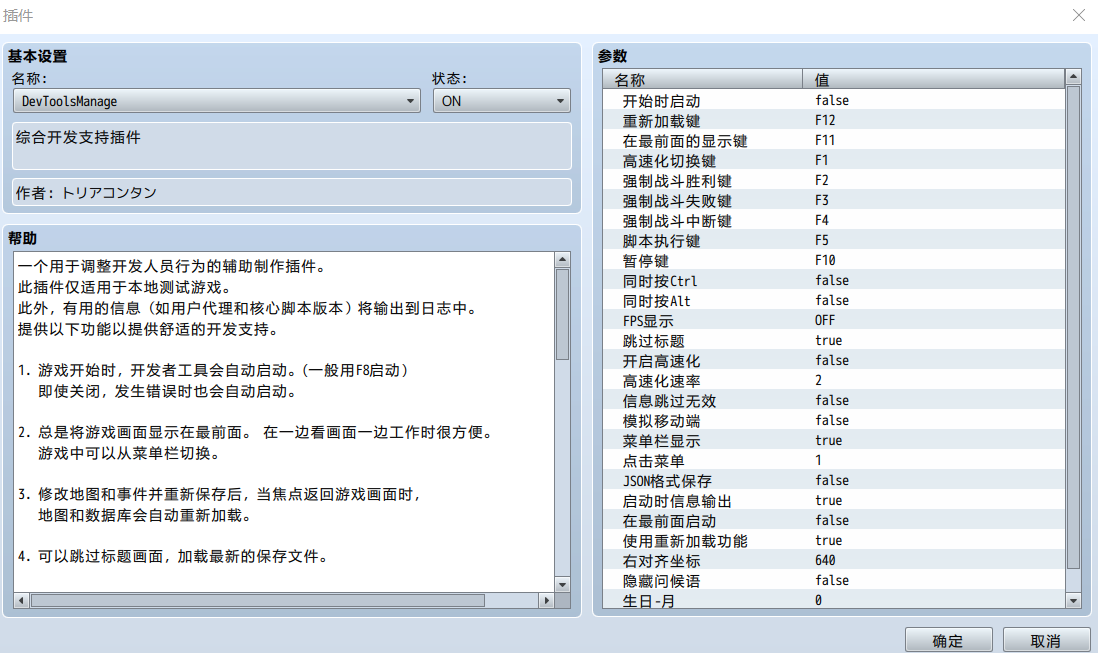Select the 菜单栏显示 parameter row
The height and width of the screenshot is (653, 1098).
click(x=833, y=441)
